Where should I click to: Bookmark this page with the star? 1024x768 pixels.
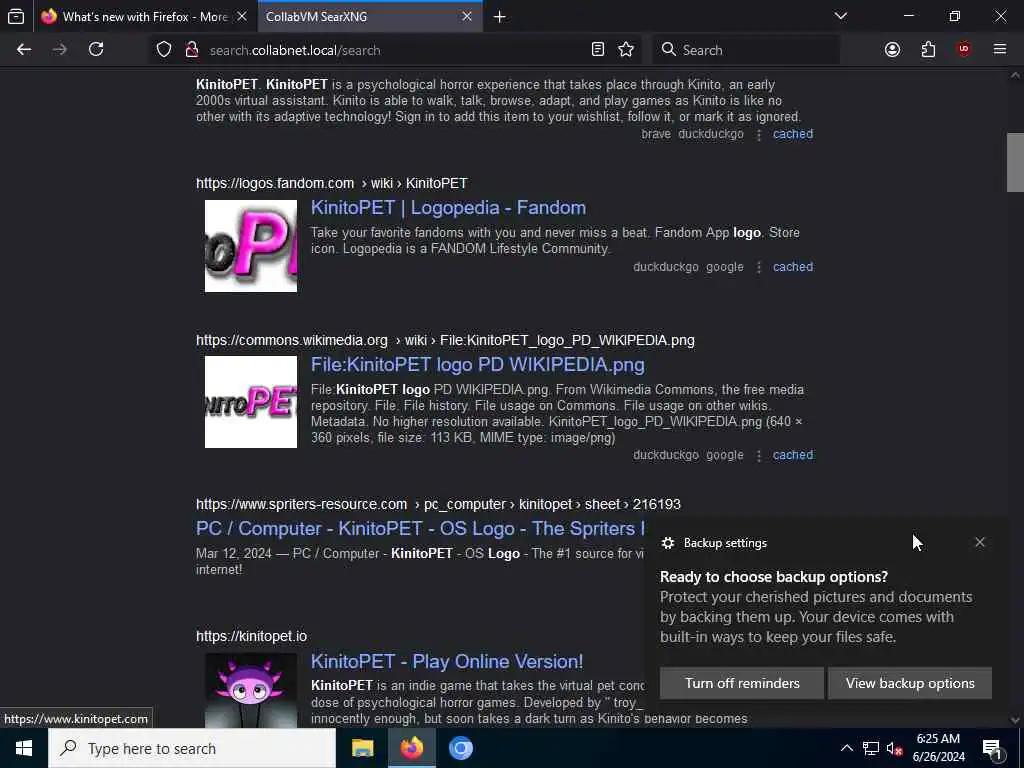click(x=626, y=50)
